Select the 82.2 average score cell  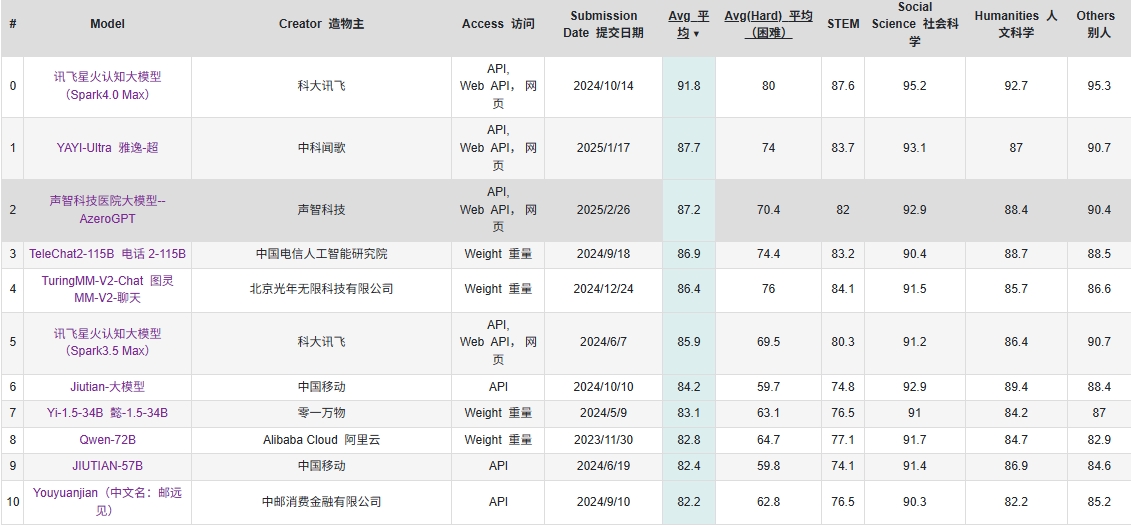coord(689,502)
